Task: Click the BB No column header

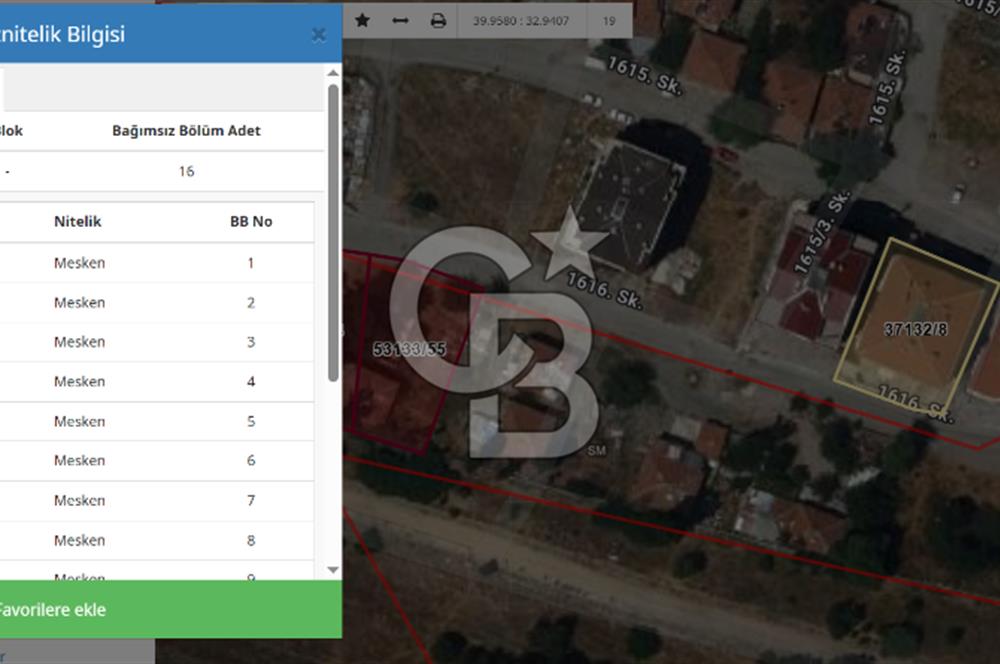Action: tap(251, 221)
